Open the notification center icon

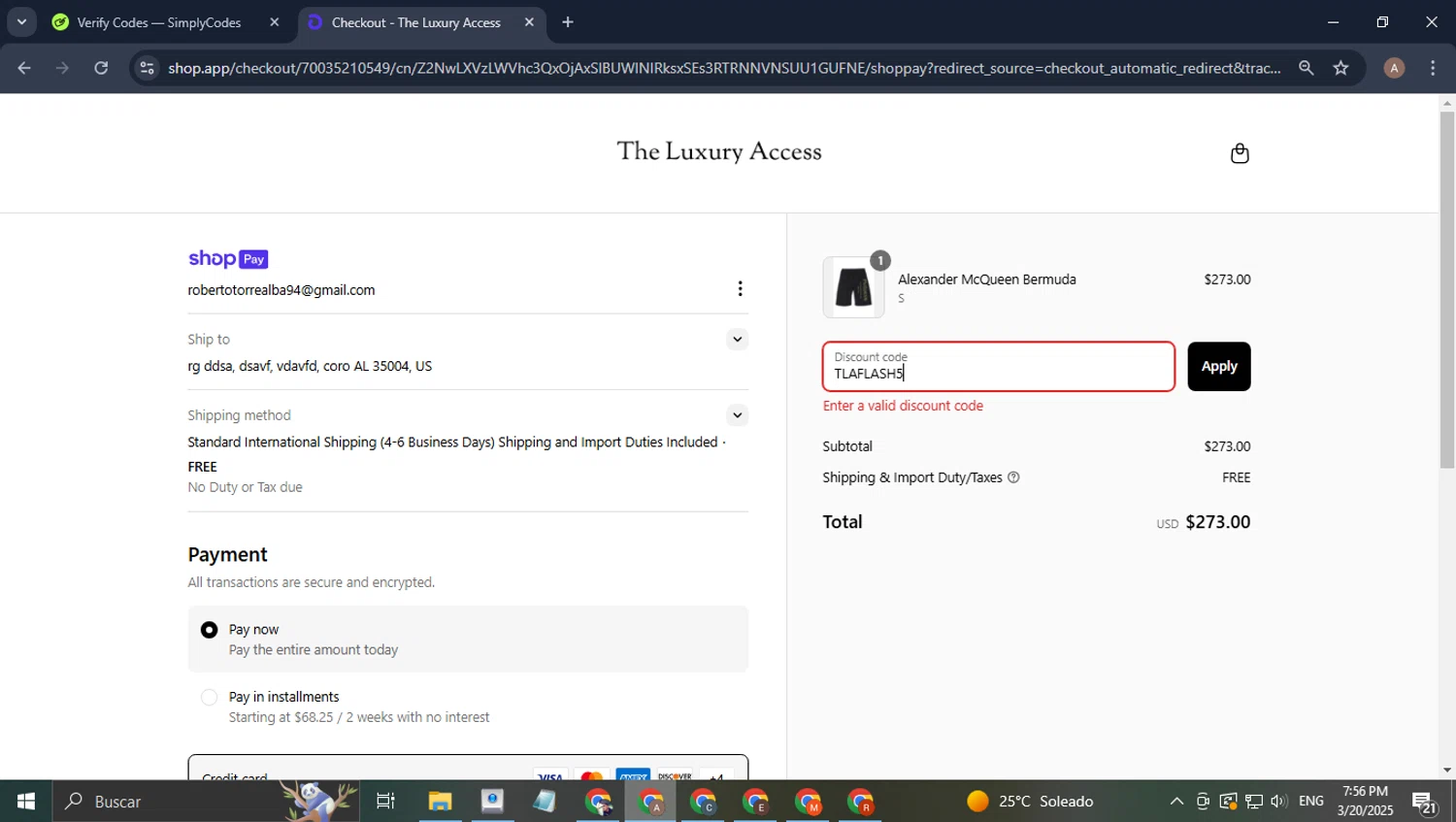(x=1425, y=802)
